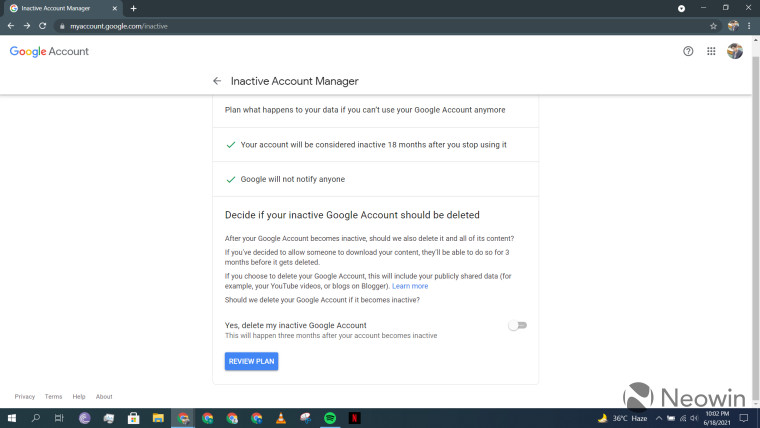Open File Explorer from the taskbar
Viewport: 760px width, 428px height.
pos(158,418)
